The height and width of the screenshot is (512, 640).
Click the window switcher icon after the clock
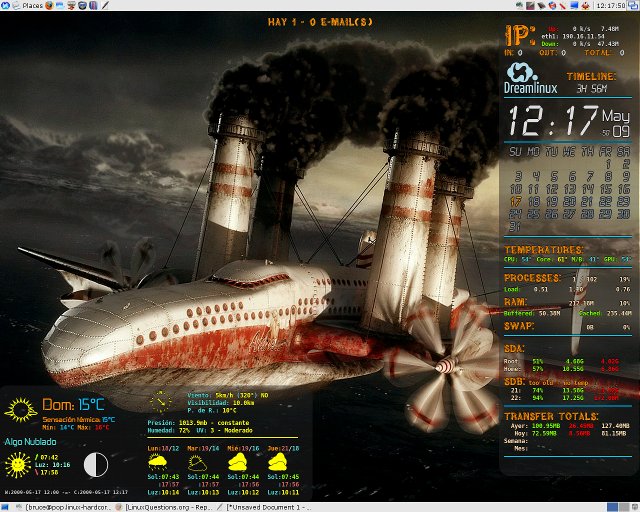(633, 6)
